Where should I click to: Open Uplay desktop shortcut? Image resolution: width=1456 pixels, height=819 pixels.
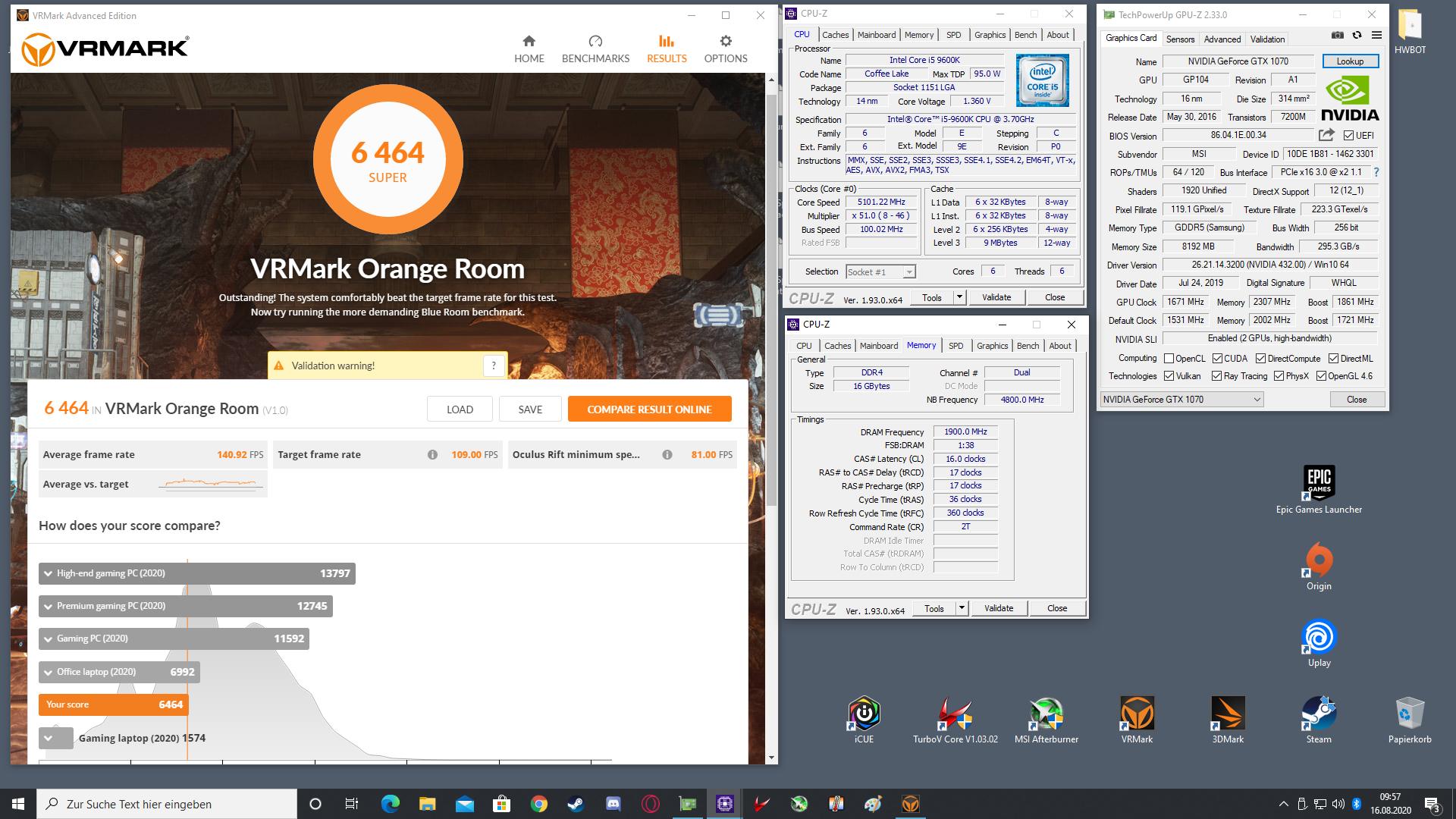(x=1319, y=643)
